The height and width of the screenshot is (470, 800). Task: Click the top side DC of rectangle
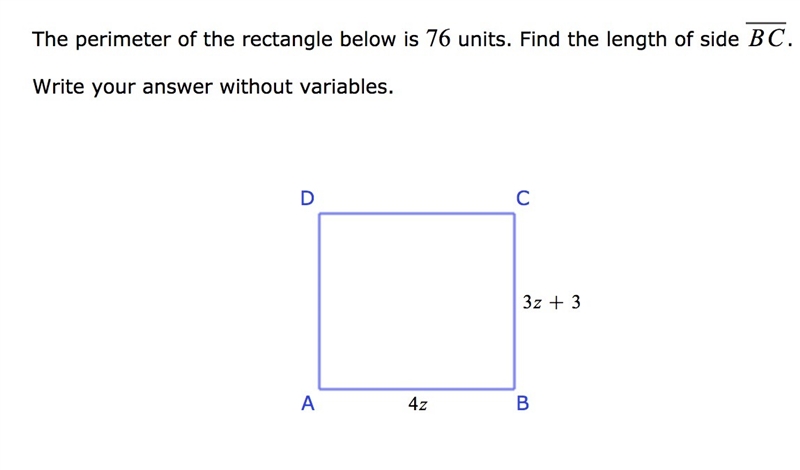[x=417, y=214]
